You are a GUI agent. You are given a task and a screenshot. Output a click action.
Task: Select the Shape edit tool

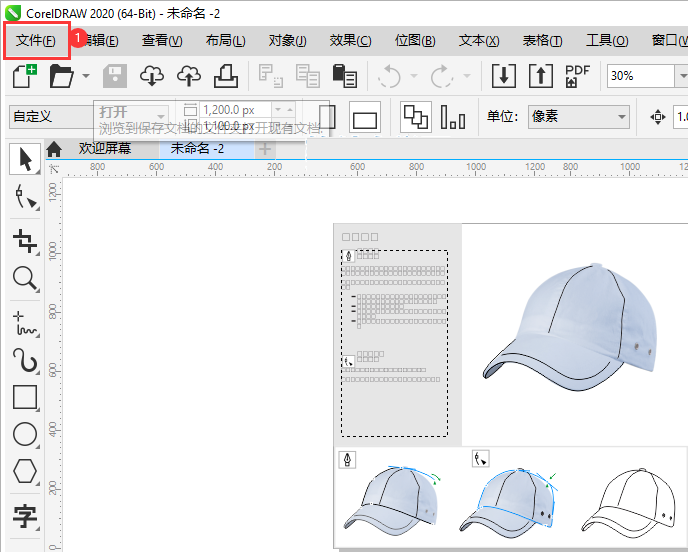pyautogui.click(x=25, y=198)
